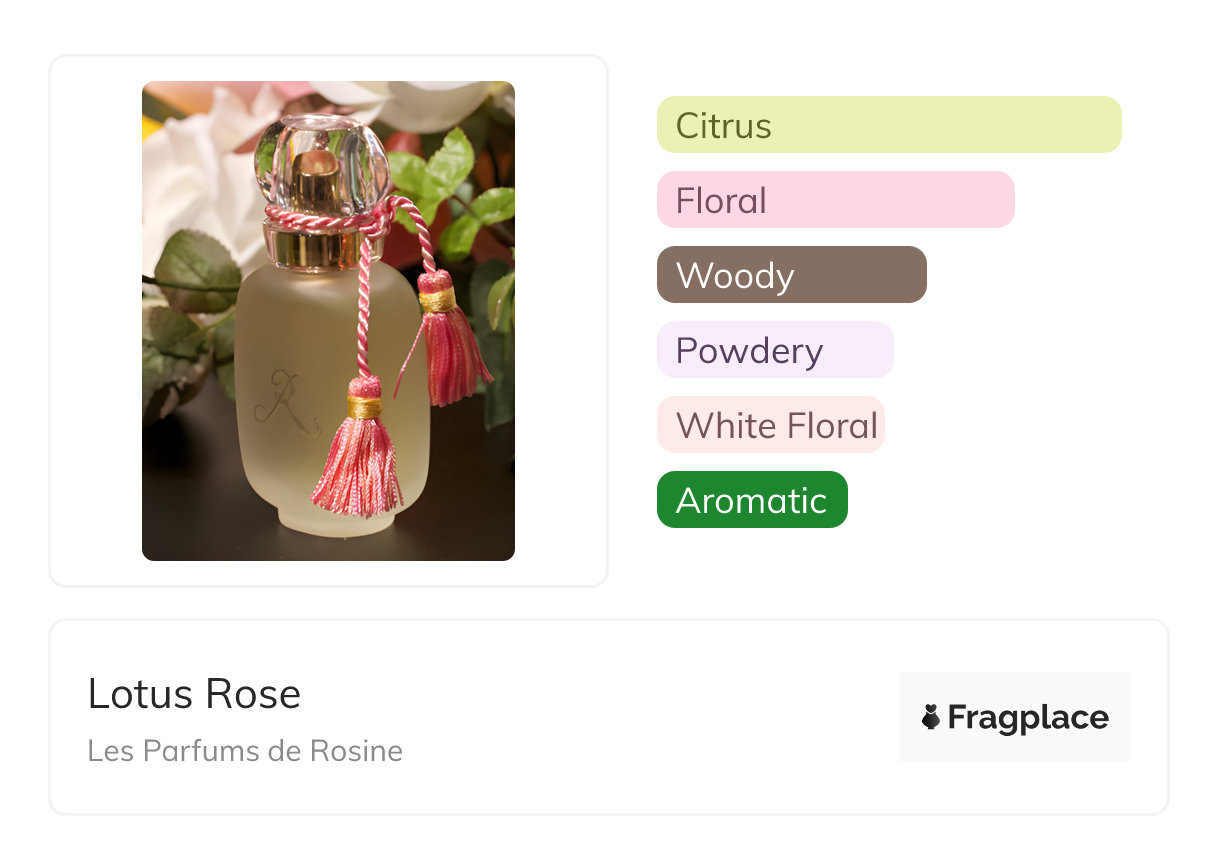1218x864 pixels.
Task: Click the engraved R monogram on bottle
Action: tap(282, 400)
